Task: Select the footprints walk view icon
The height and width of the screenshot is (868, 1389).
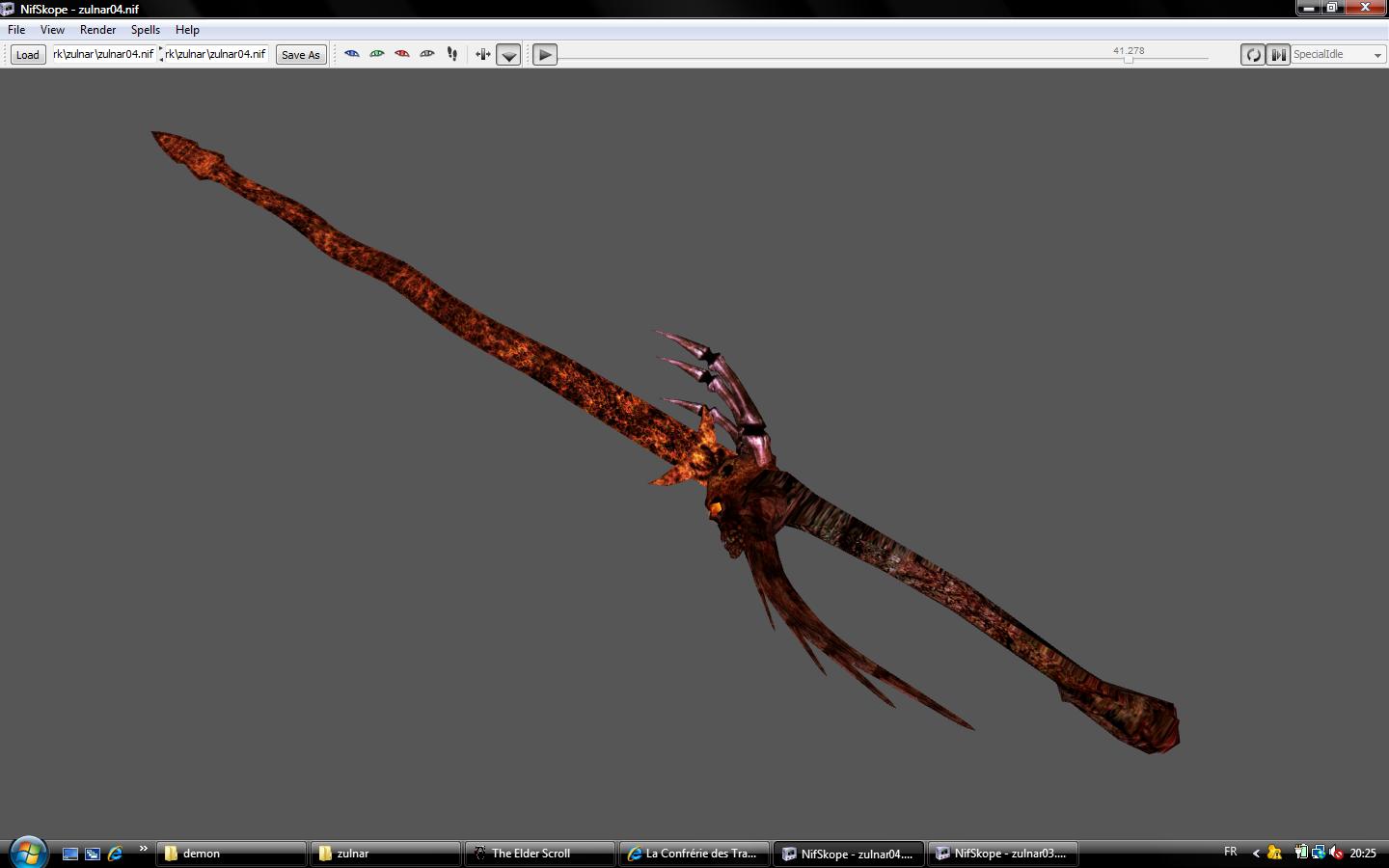Action: tap(452, 54)
